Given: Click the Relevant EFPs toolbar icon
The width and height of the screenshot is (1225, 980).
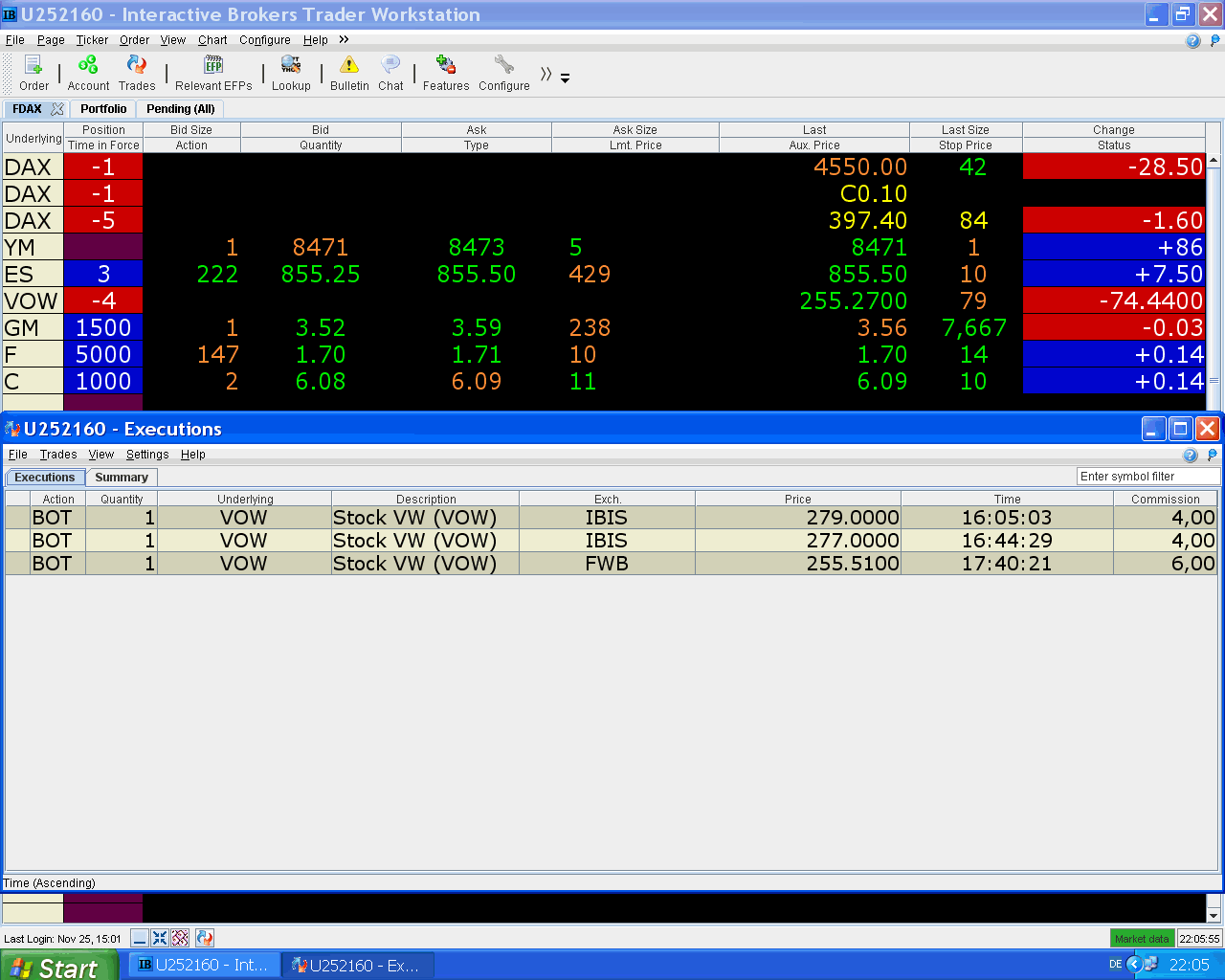Looking at the screenshot, I should coord(213,73).
